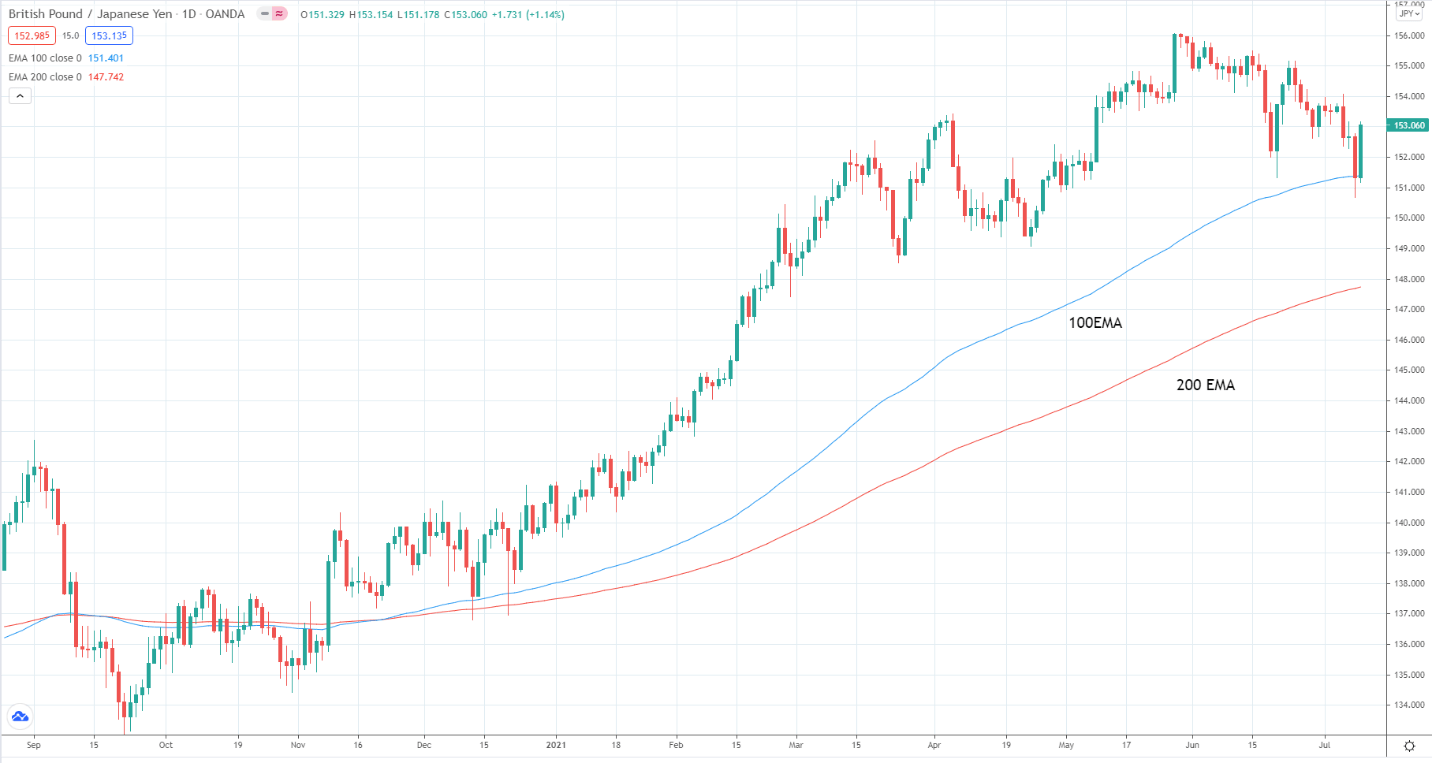Click the 145.000 price scale label
This screenshot has height=763, width=1432.
click(x=1408, y=370)
